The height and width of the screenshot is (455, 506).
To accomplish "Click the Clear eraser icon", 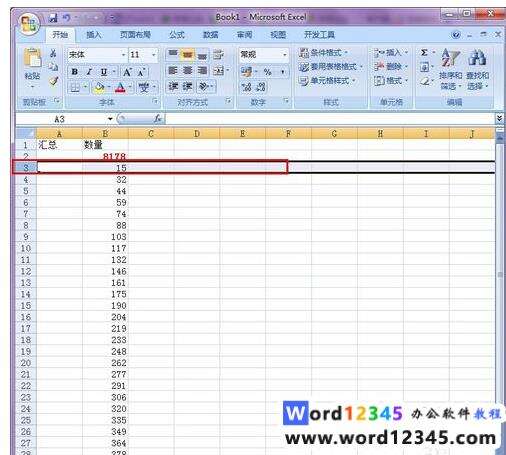I will 424,81.
